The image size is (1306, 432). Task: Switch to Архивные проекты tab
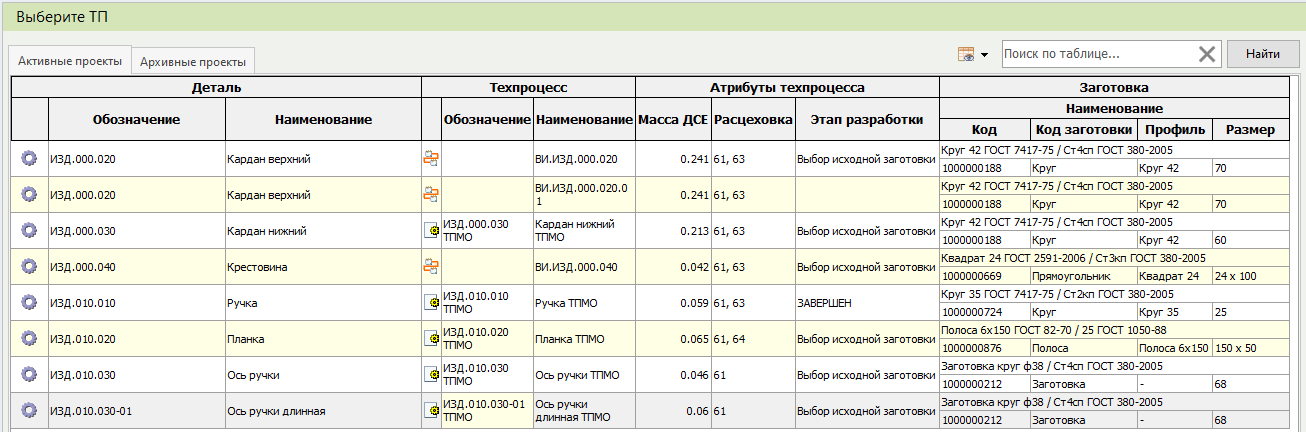click(195, 61)
